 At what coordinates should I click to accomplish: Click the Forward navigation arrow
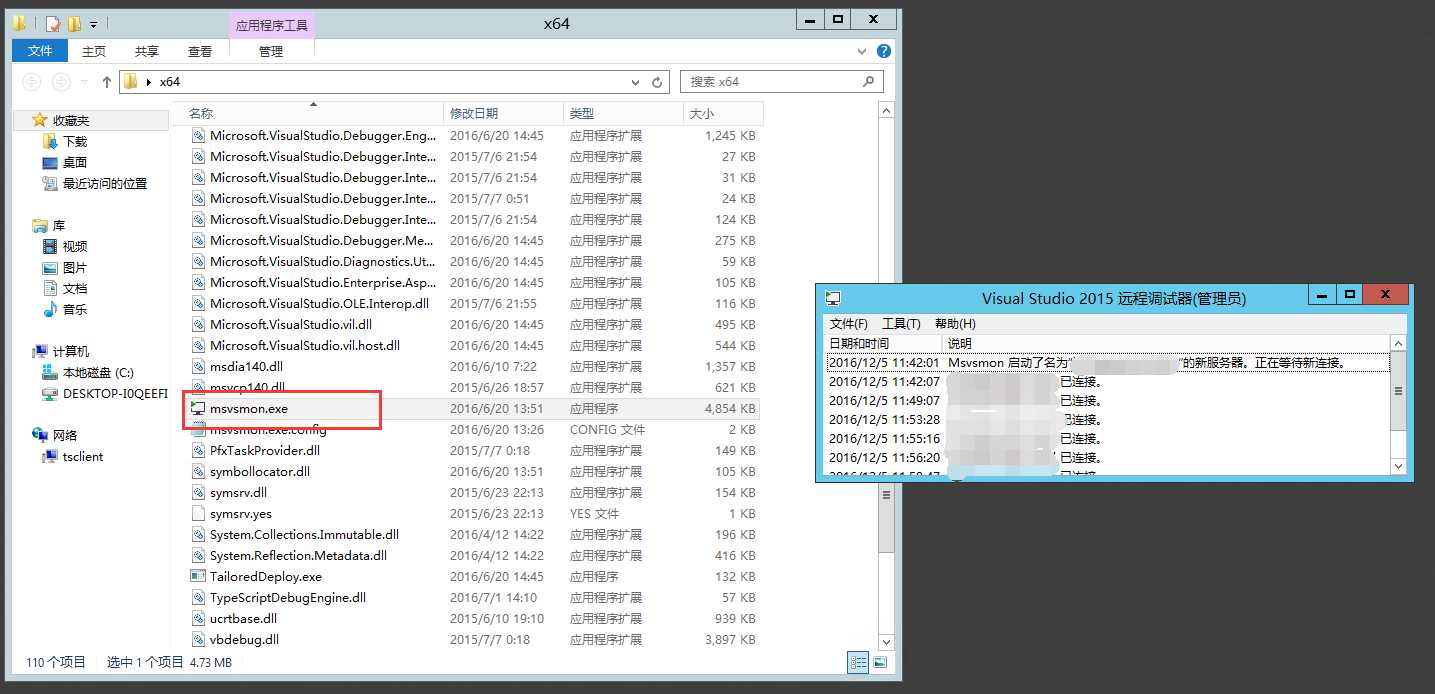[61, 82]
